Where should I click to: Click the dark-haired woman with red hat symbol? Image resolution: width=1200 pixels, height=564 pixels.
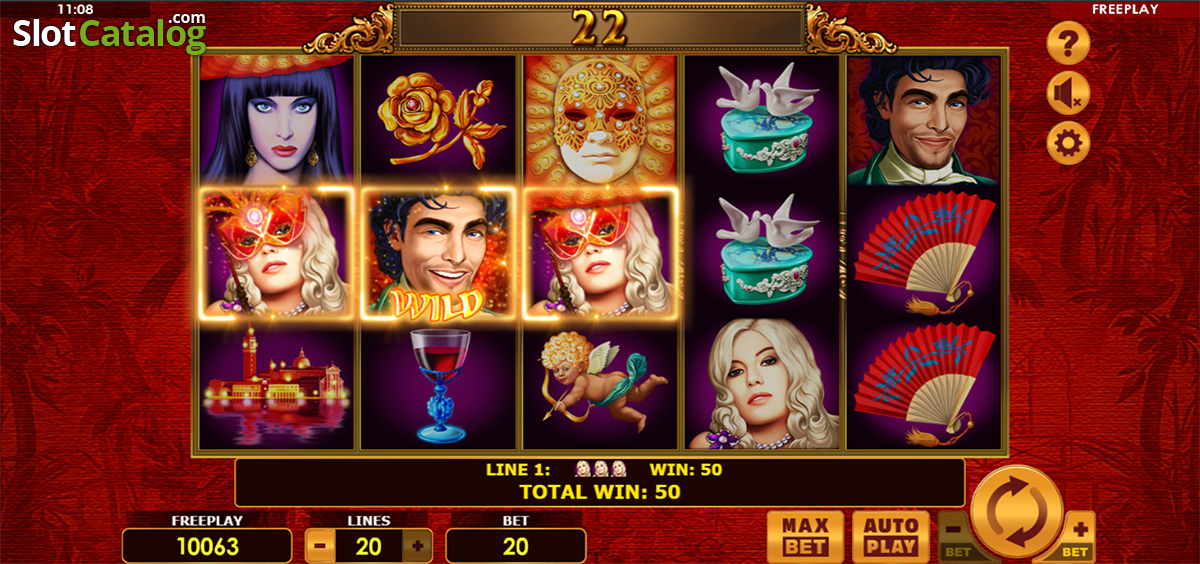point(277,121)
